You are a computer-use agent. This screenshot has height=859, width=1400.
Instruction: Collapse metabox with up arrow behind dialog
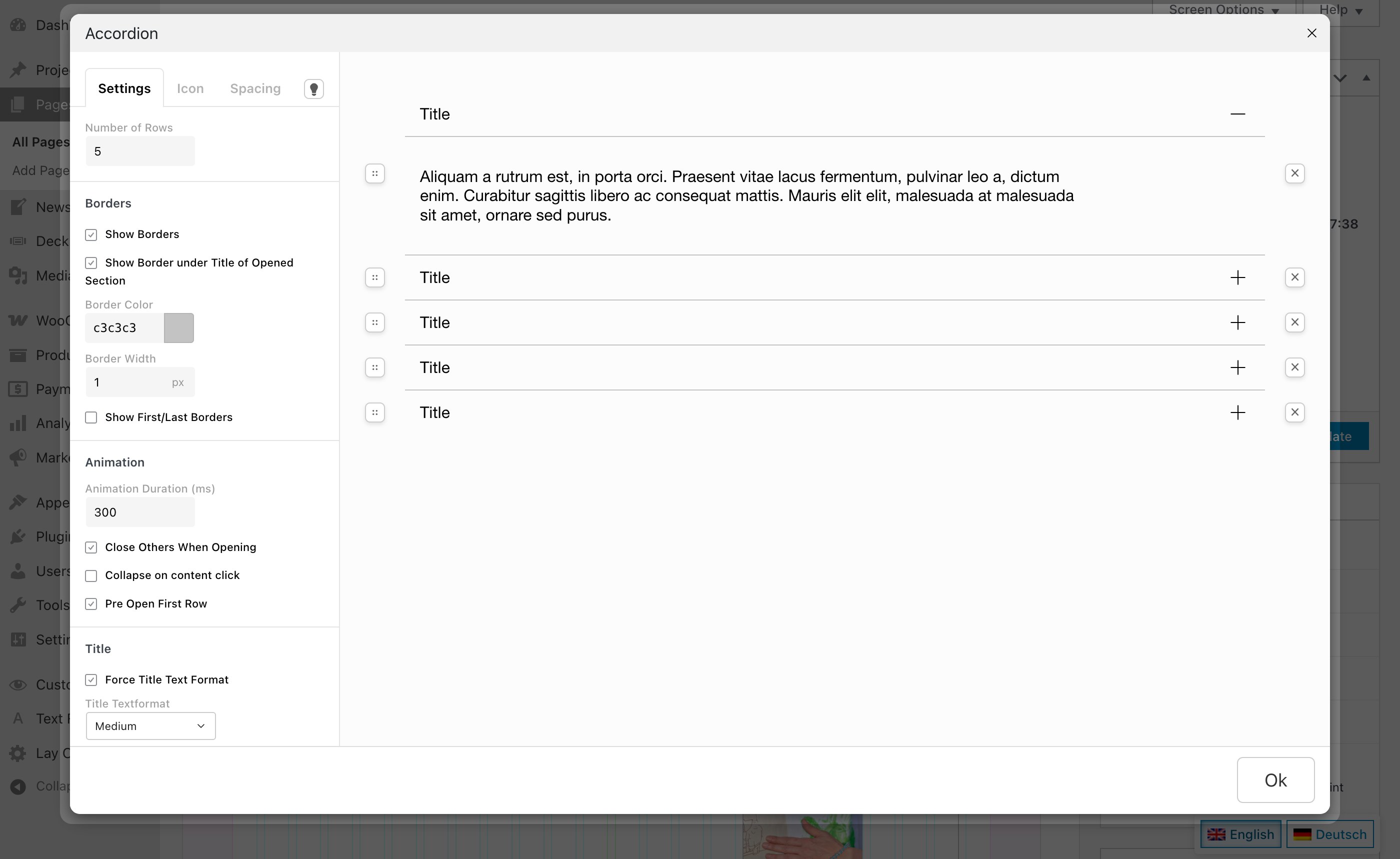coord(1366,78)
